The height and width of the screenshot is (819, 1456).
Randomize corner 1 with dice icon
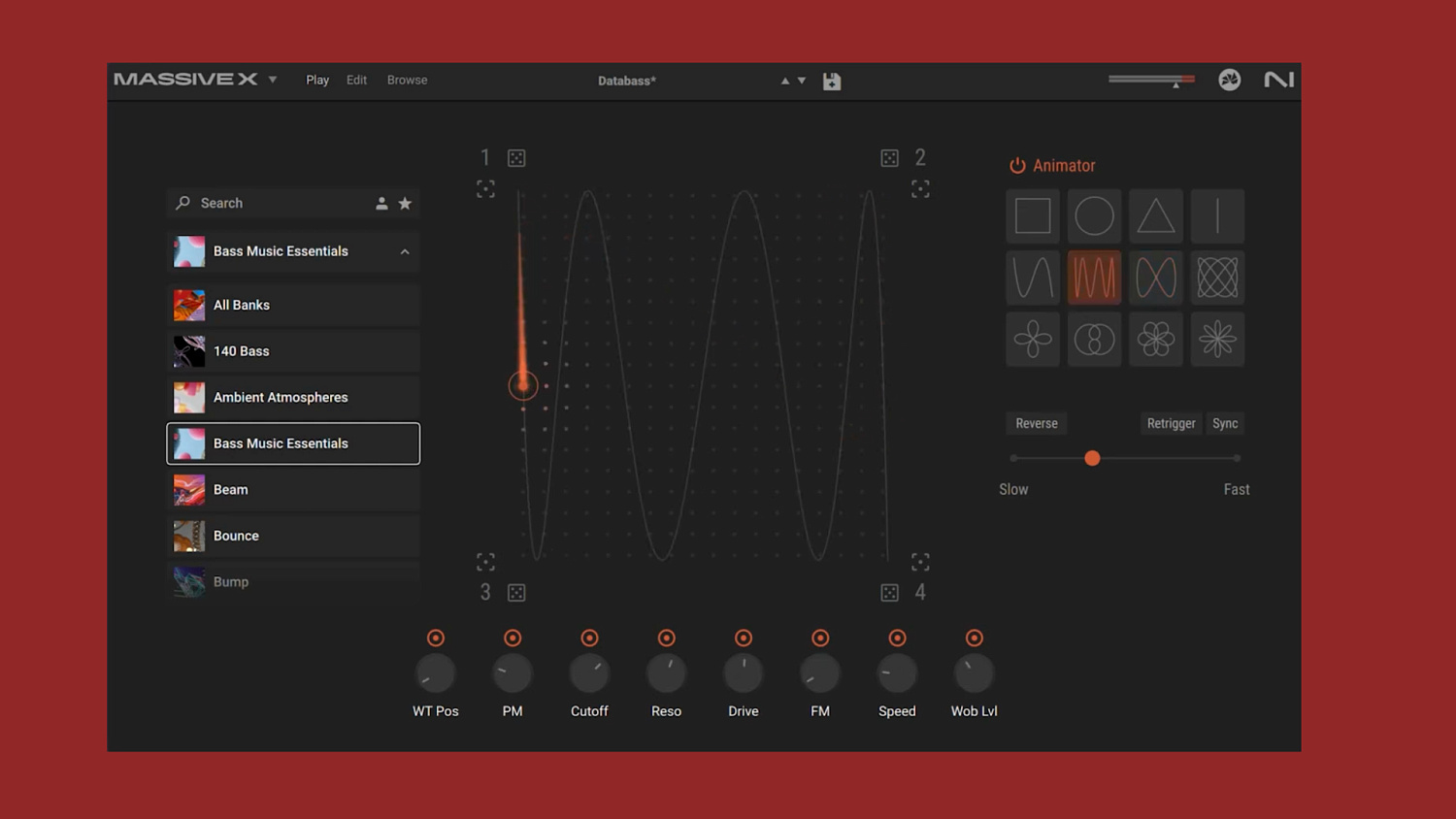click(x=516, y=158)
